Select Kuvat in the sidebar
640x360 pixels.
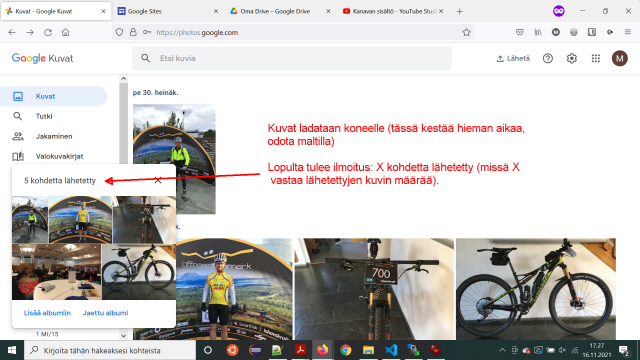(53, 96)
